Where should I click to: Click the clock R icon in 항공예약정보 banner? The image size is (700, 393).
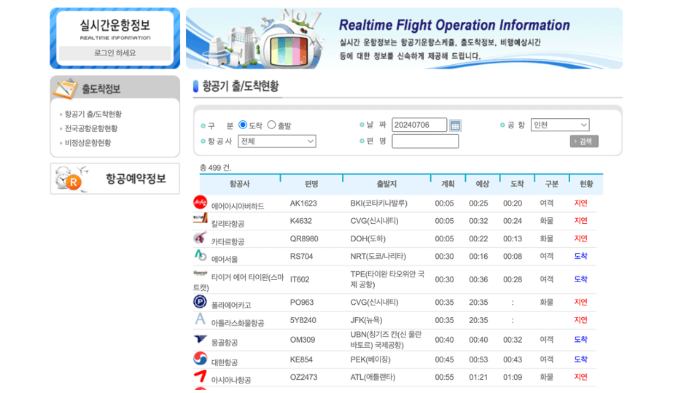pos(71,179)
